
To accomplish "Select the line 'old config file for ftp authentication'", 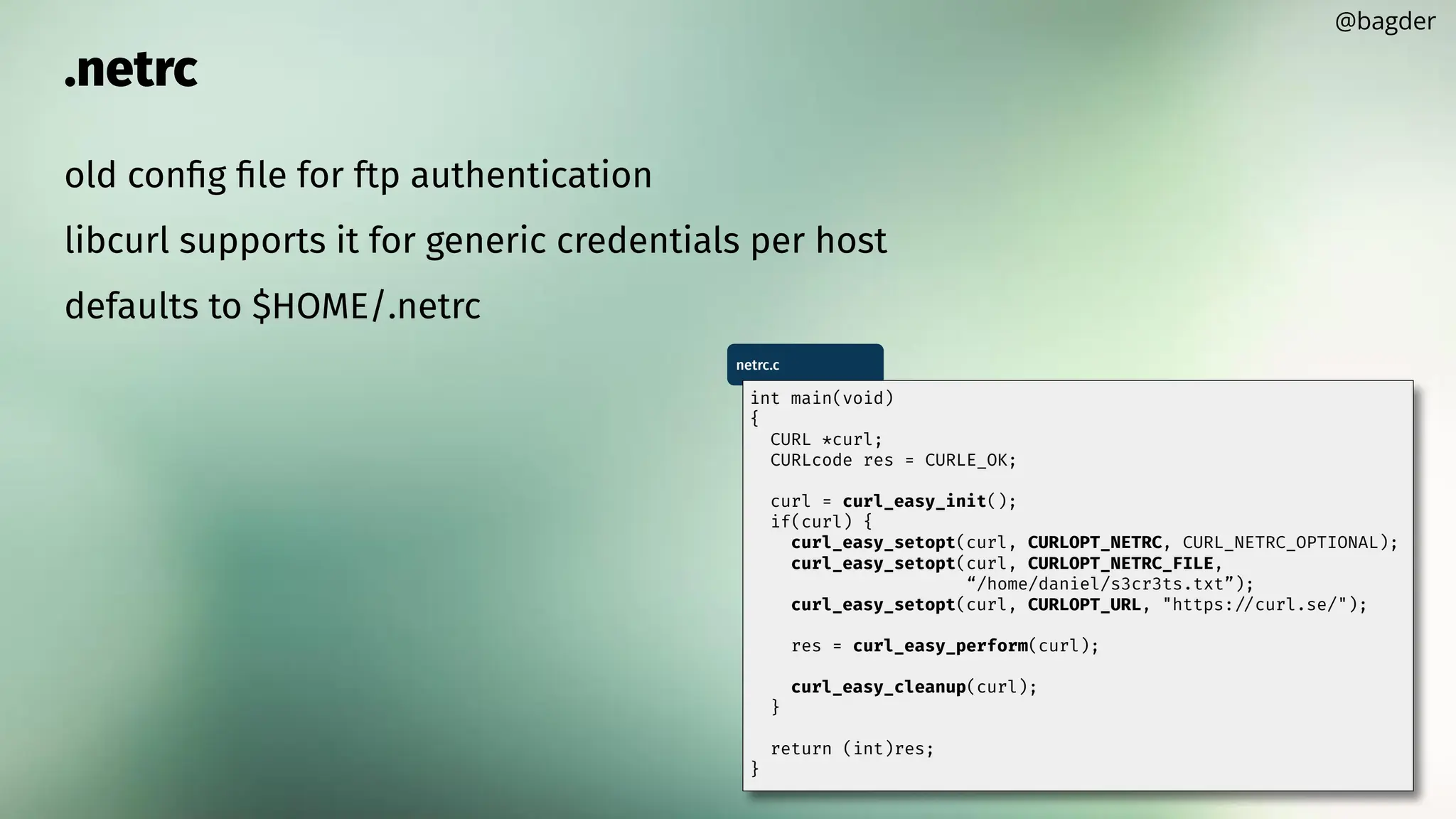I will (x=358, y=175).
